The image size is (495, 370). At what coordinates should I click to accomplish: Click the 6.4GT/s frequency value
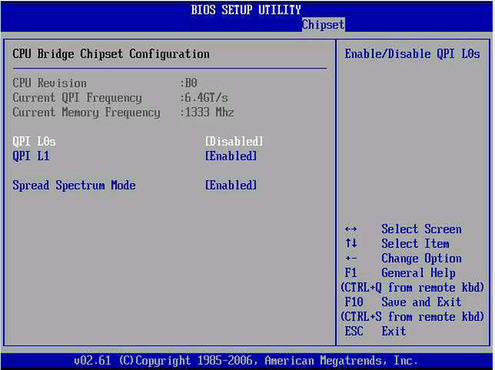[206, 98]
